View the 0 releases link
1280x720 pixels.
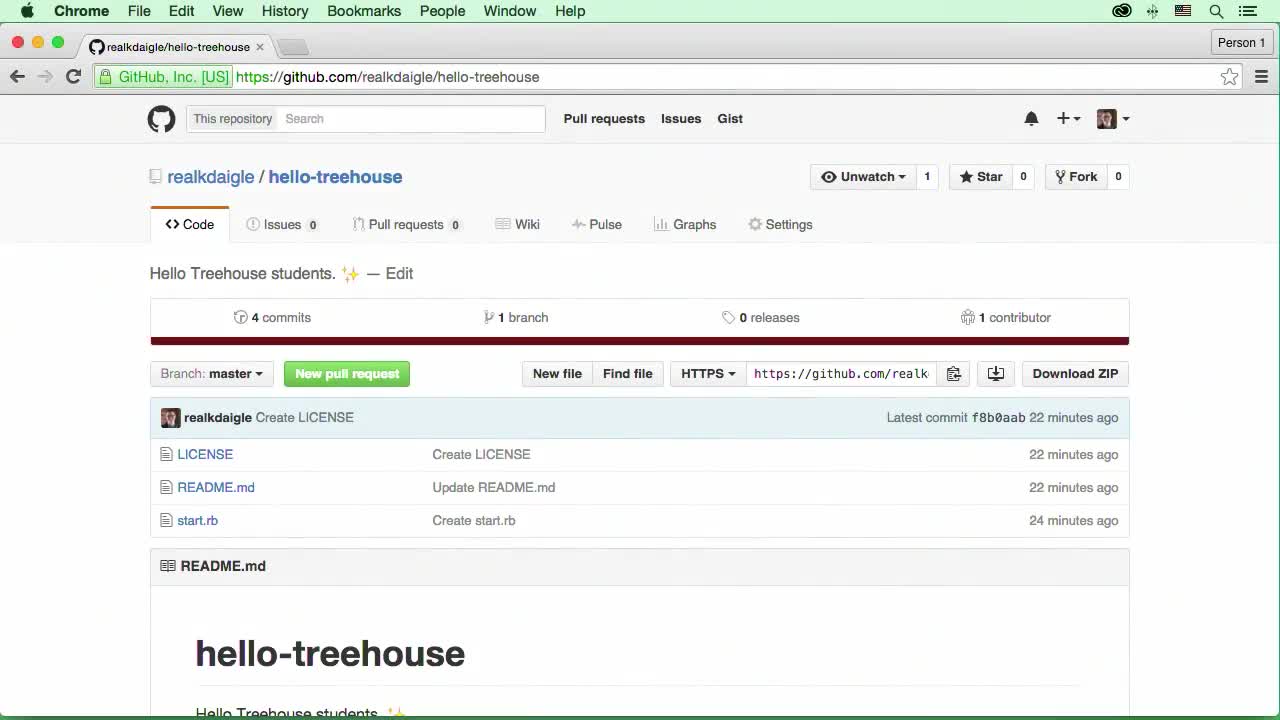tap(761, 318)
